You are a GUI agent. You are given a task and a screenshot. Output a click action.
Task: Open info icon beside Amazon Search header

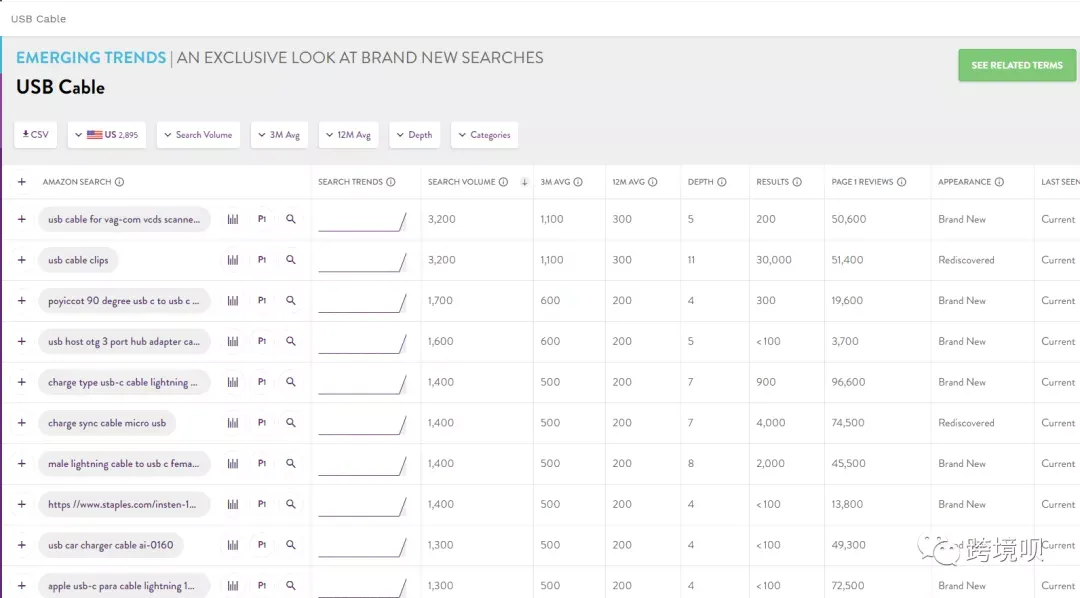pos(119,182)
